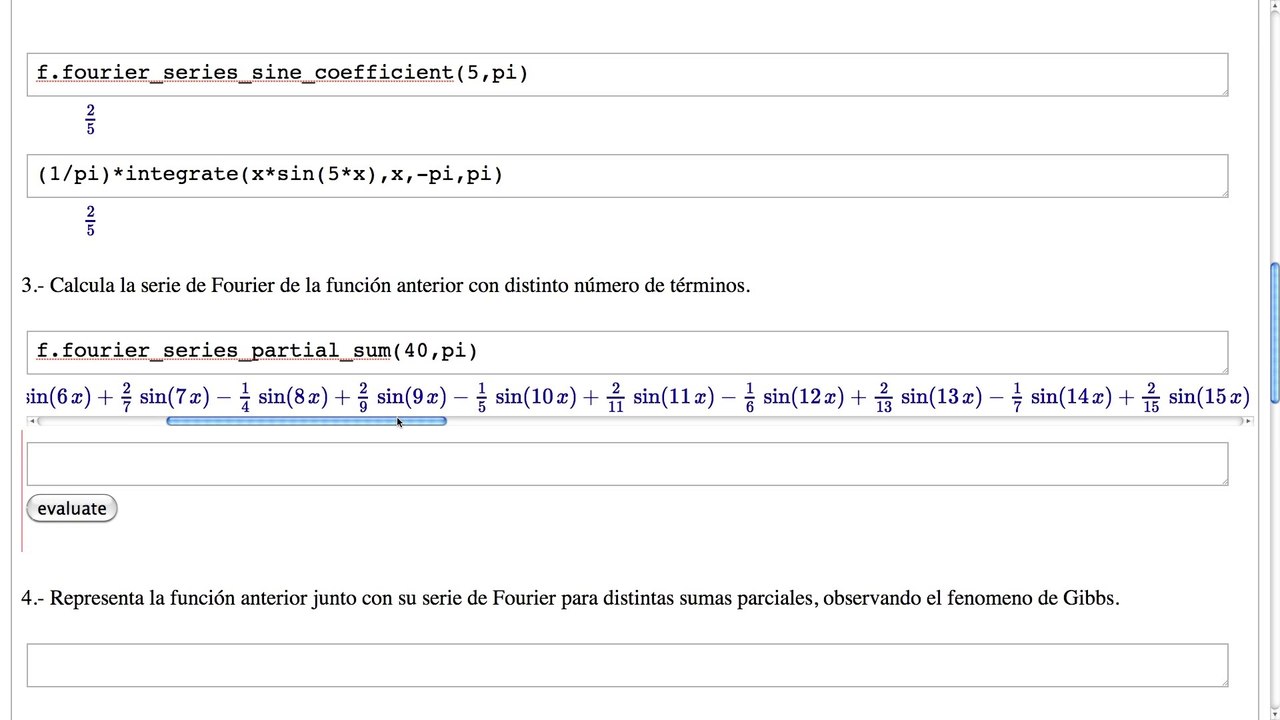Click the sin(7x) term in the output
The height and width of the screenshot is (720, 1280).
click(175, 397)
